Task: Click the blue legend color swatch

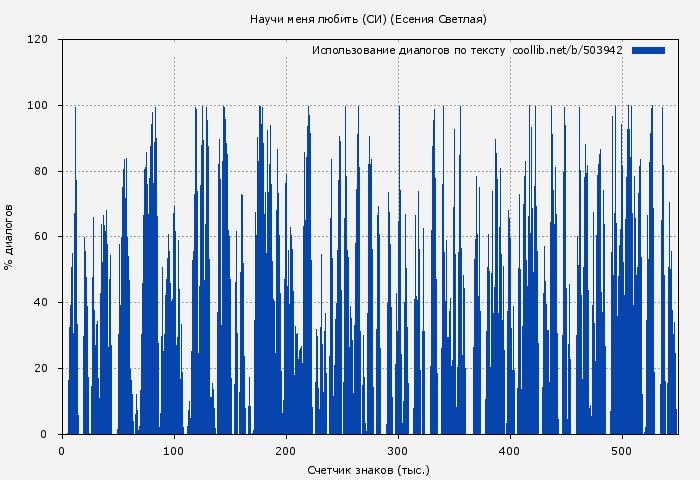Action: coord(648,50)
